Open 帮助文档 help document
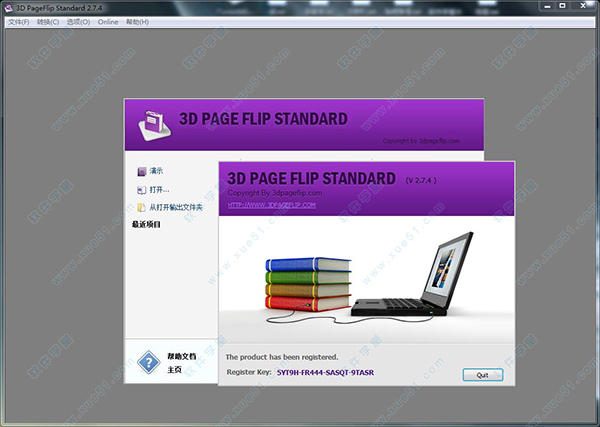The height and width of the screenshot is (427, 600). 182,356
